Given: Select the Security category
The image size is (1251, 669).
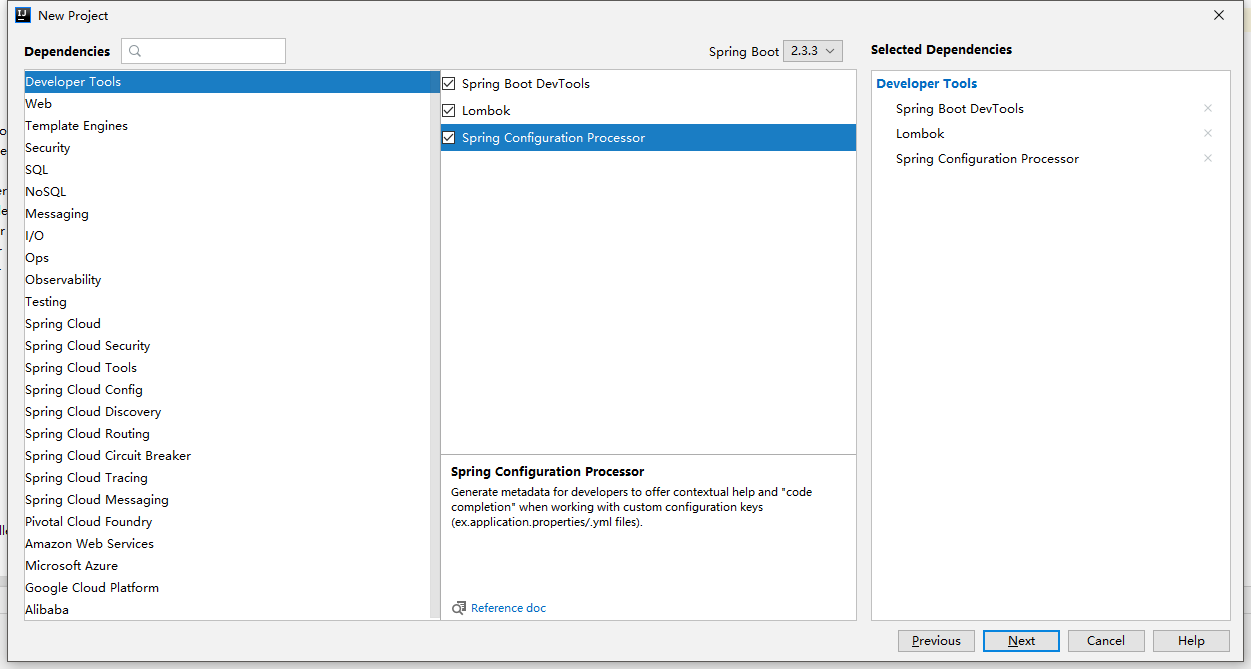Looking at the screenshot, I should [48, 148].
